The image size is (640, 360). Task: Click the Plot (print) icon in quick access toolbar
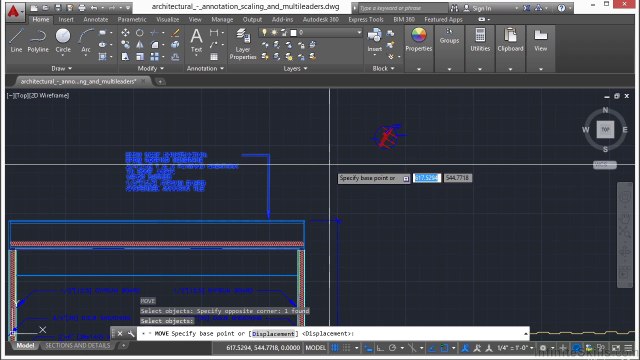point(82,8)
